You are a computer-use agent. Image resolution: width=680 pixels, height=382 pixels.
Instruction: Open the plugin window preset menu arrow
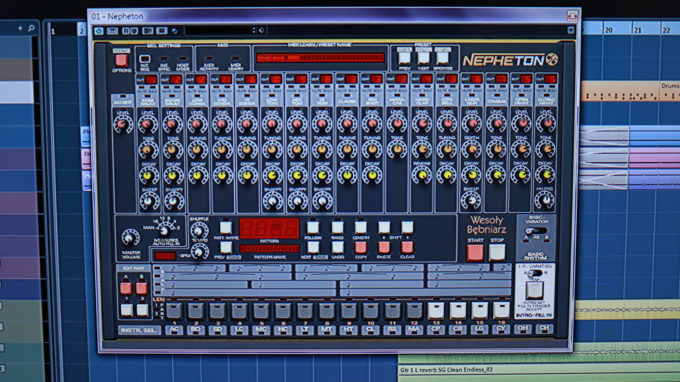coord(571,30)
